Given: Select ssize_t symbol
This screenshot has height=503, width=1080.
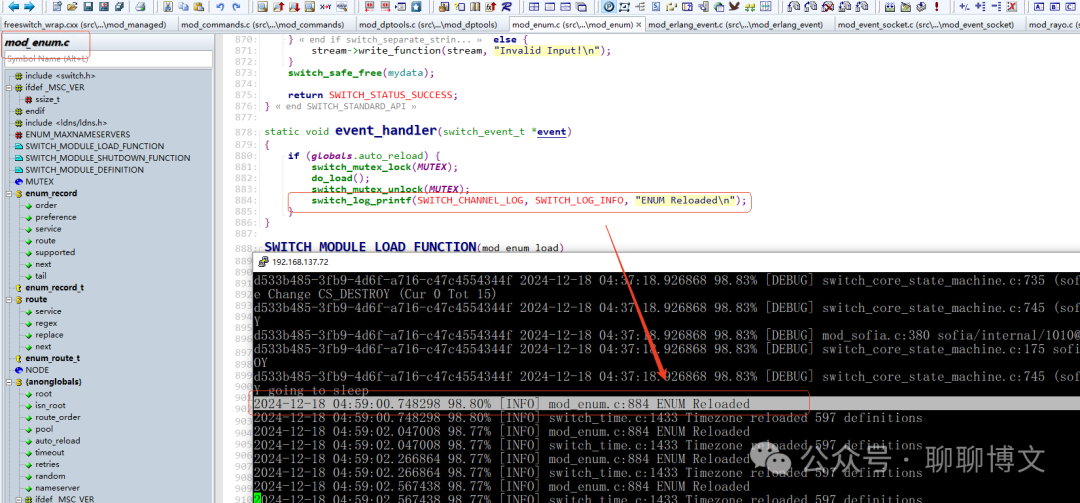Looking at the screenshot, I should coord(48,99).
